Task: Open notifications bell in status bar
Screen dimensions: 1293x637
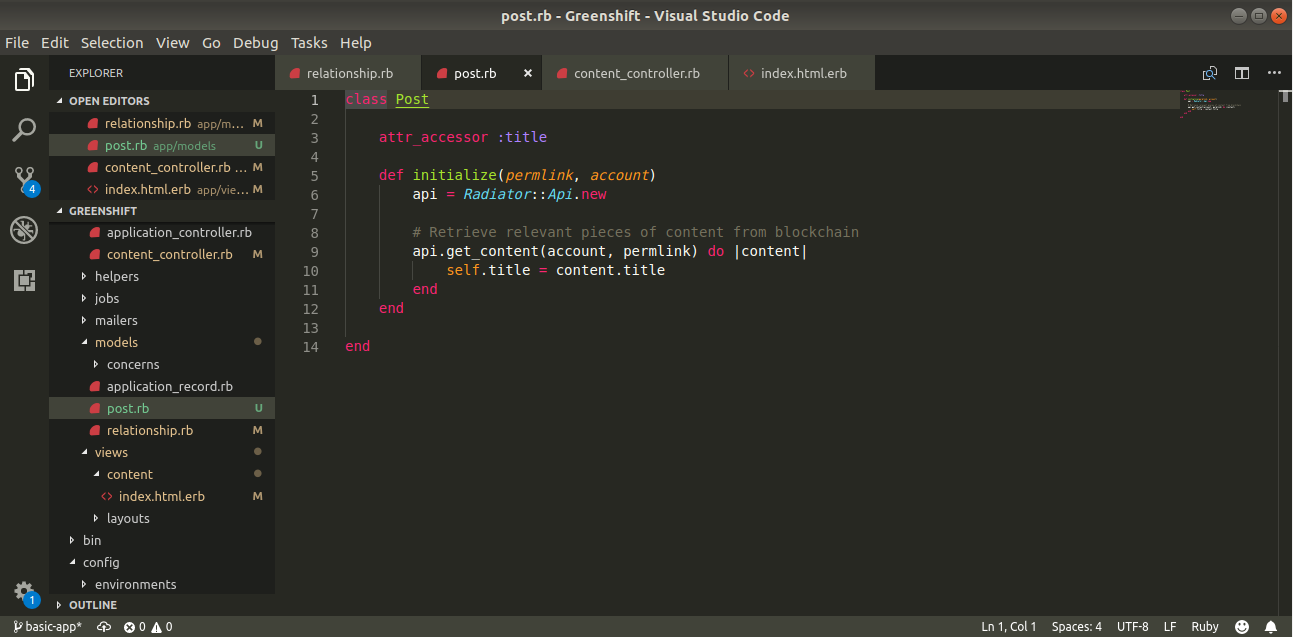Action: tap(1272, 627)
